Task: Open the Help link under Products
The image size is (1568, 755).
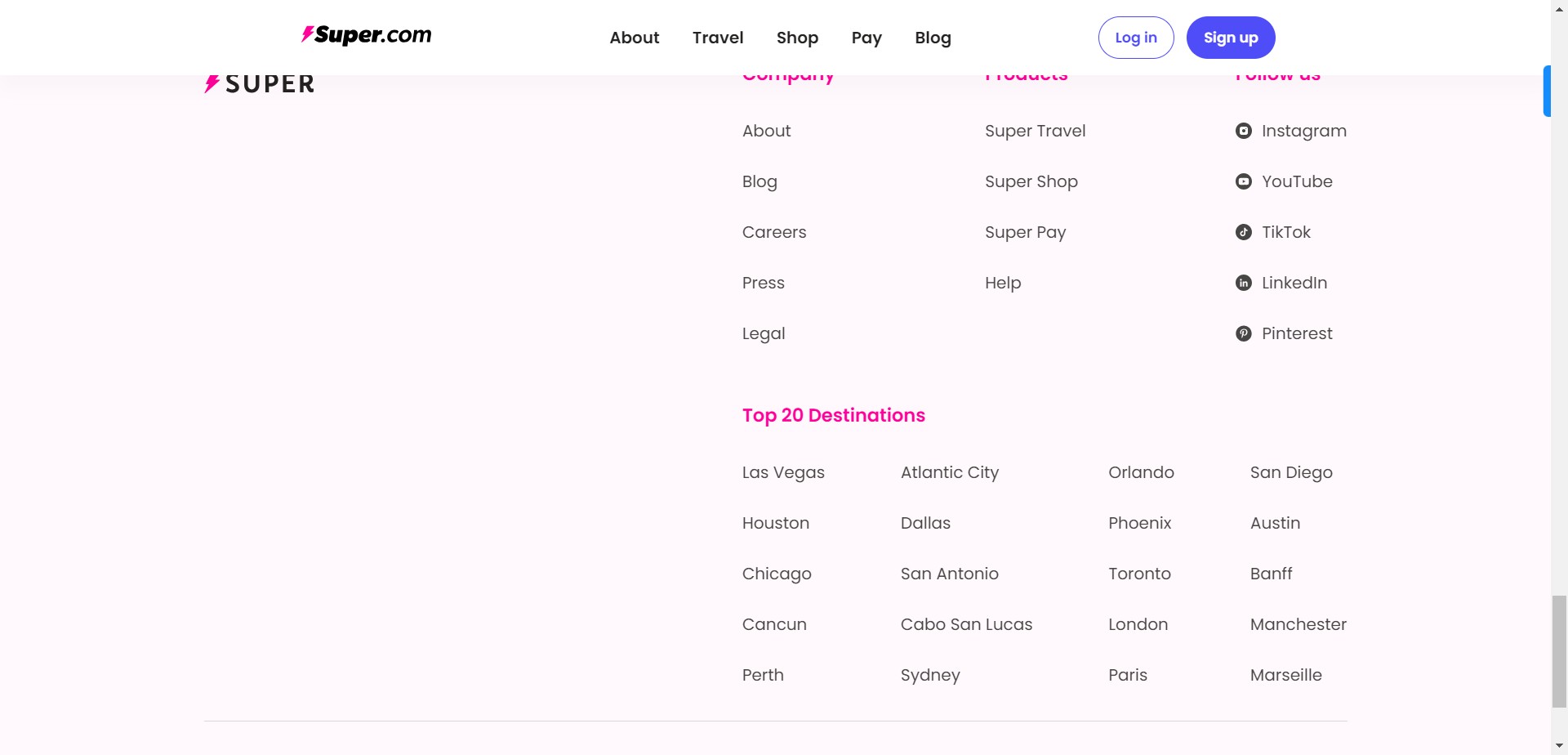Action: click(x=1002, y=283)
